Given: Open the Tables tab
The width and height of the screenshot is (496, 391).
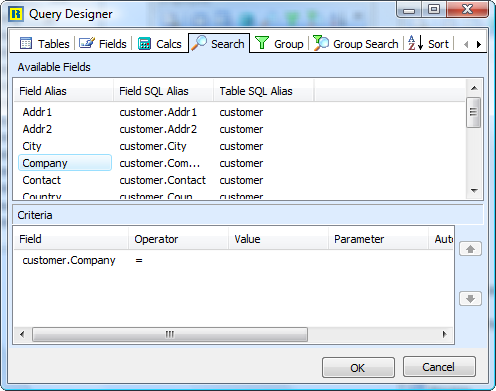Looking at the screenshot, I should [44, 44].
